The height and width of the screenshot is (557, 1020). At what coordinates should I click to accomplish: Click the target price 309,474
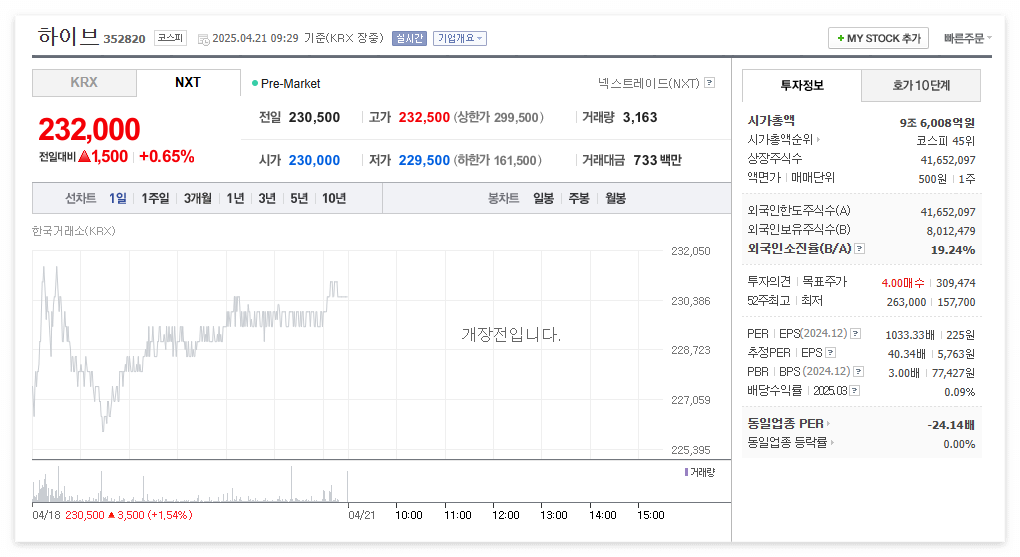point(956,282)
